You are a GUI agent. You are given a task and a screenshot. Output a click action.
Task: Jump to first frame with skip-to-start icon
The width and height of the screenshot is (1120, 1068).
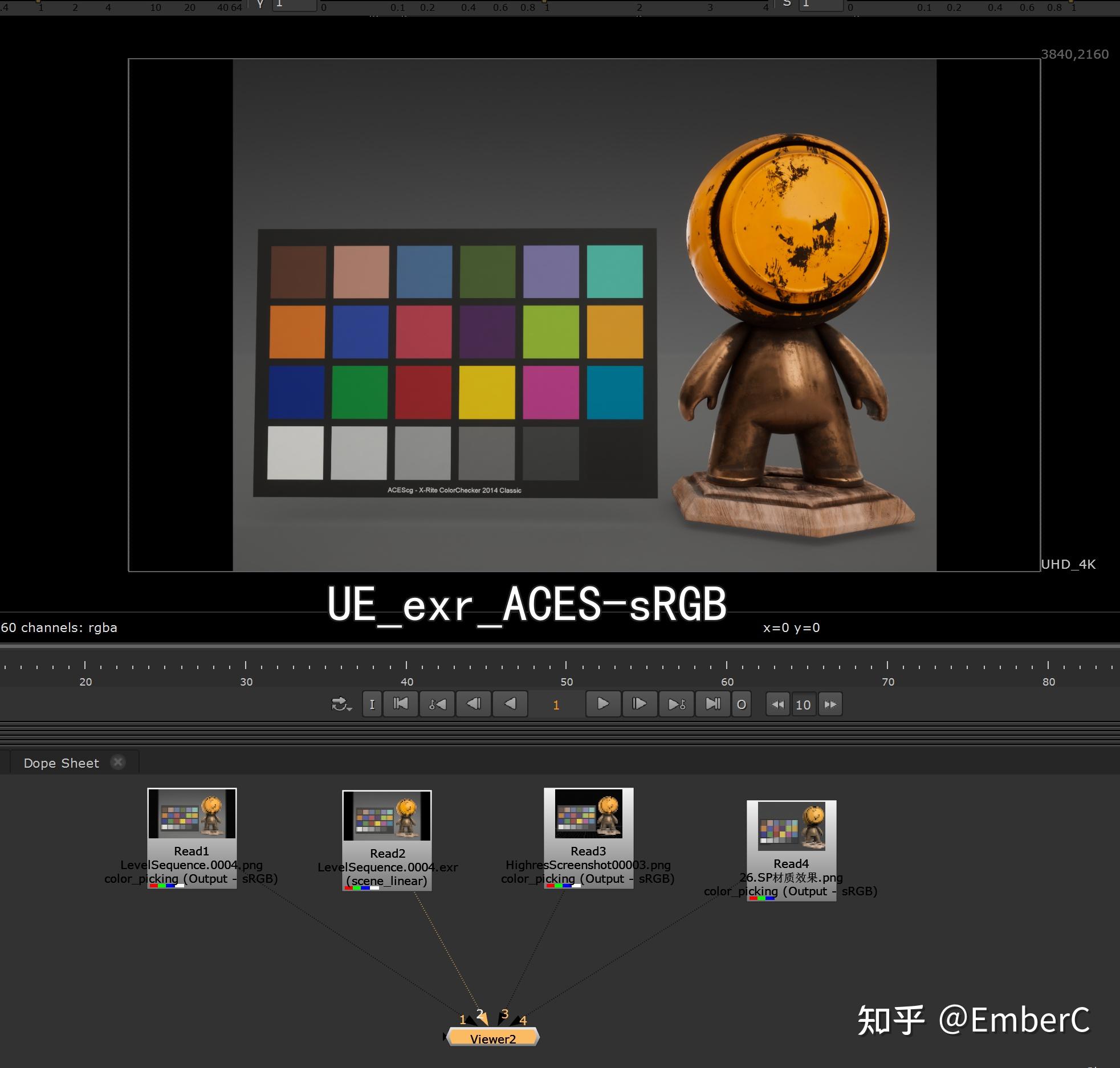click(401, 705)
